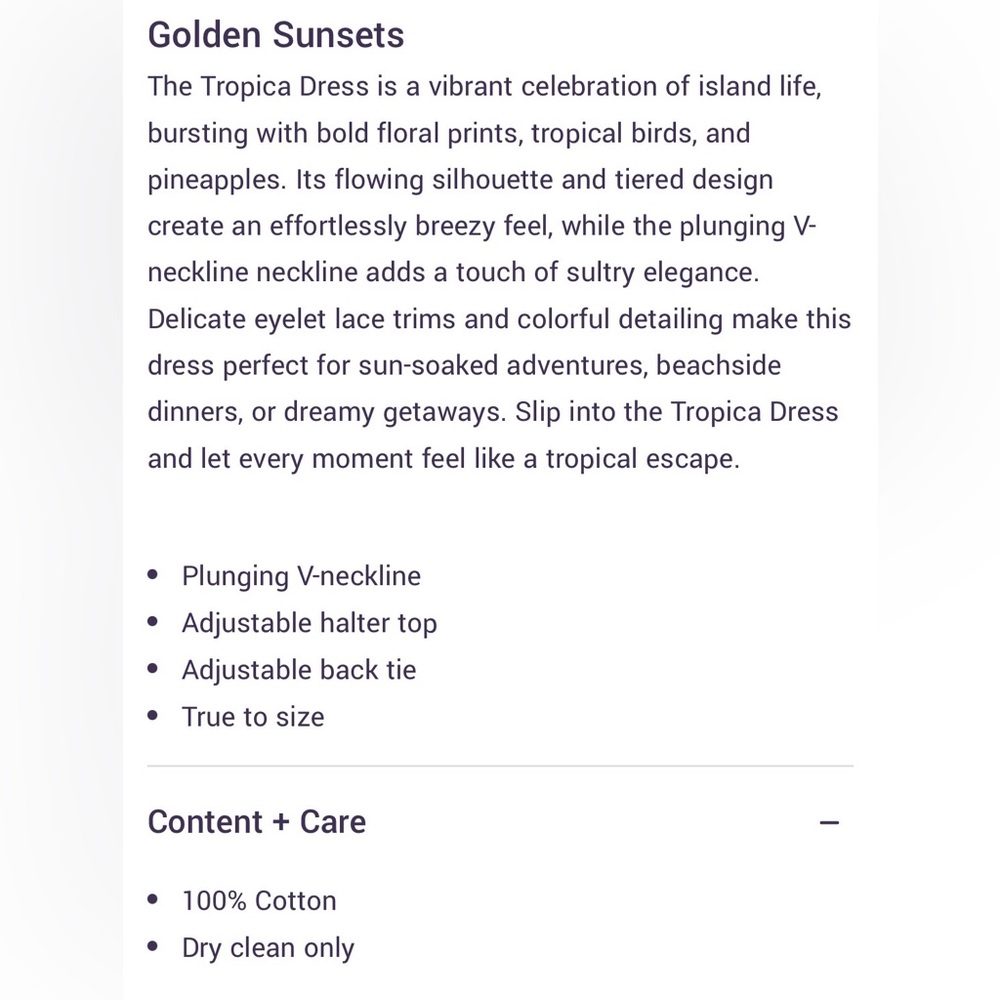Click the bullet dot beside Adjustable back tie

(x=153, y=670)
